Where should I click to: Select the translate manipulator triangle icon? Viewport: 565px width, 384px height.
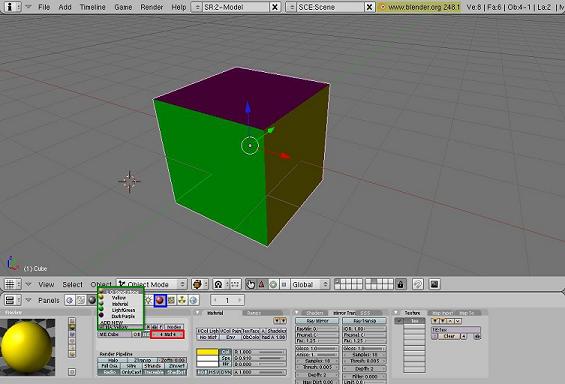pyautogui.click(x=262, y=284)
